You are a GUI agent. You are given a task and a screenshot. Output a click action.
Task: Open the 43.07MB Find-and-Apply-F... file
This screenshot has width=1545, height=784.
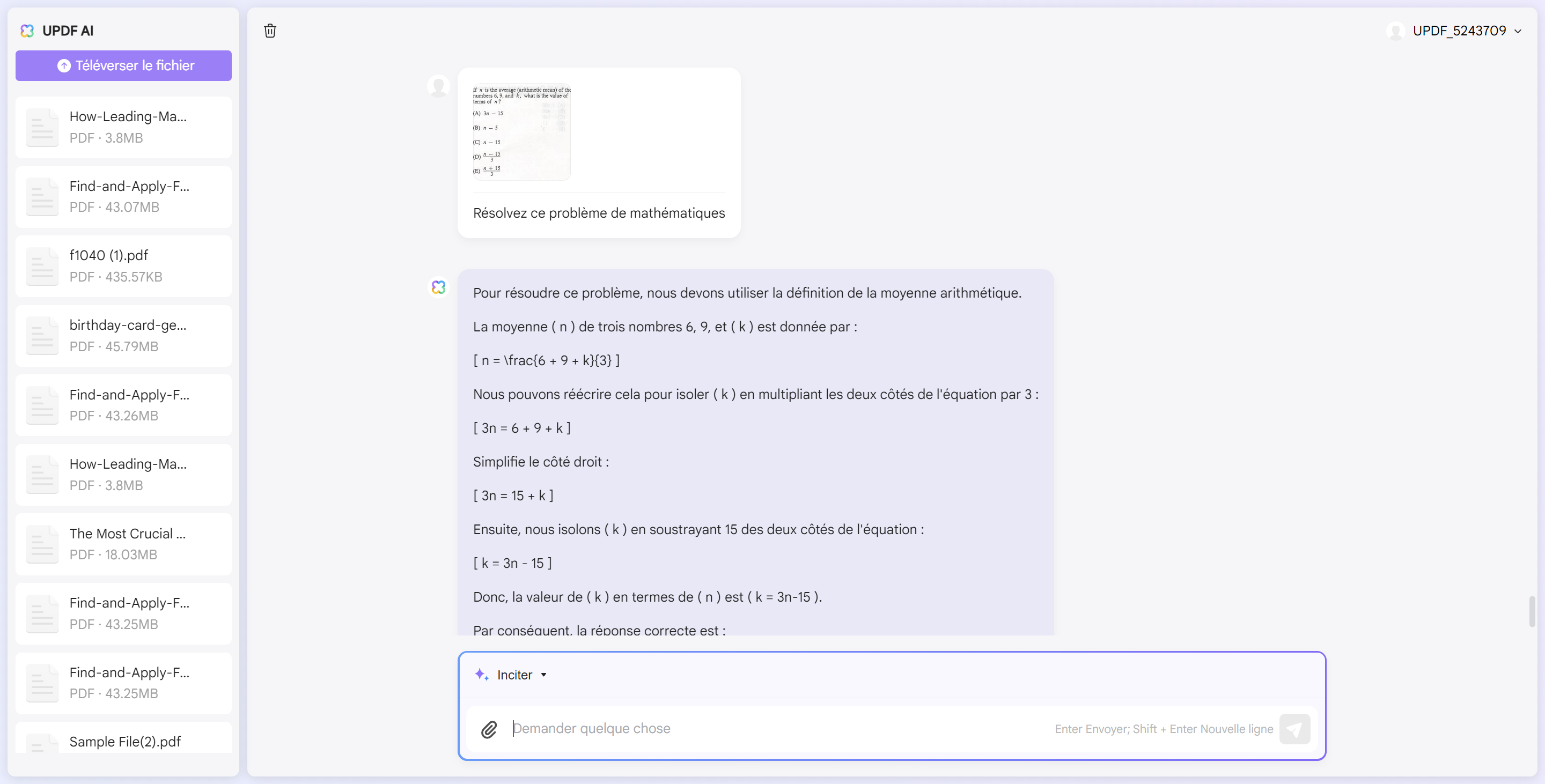(123, 197)
